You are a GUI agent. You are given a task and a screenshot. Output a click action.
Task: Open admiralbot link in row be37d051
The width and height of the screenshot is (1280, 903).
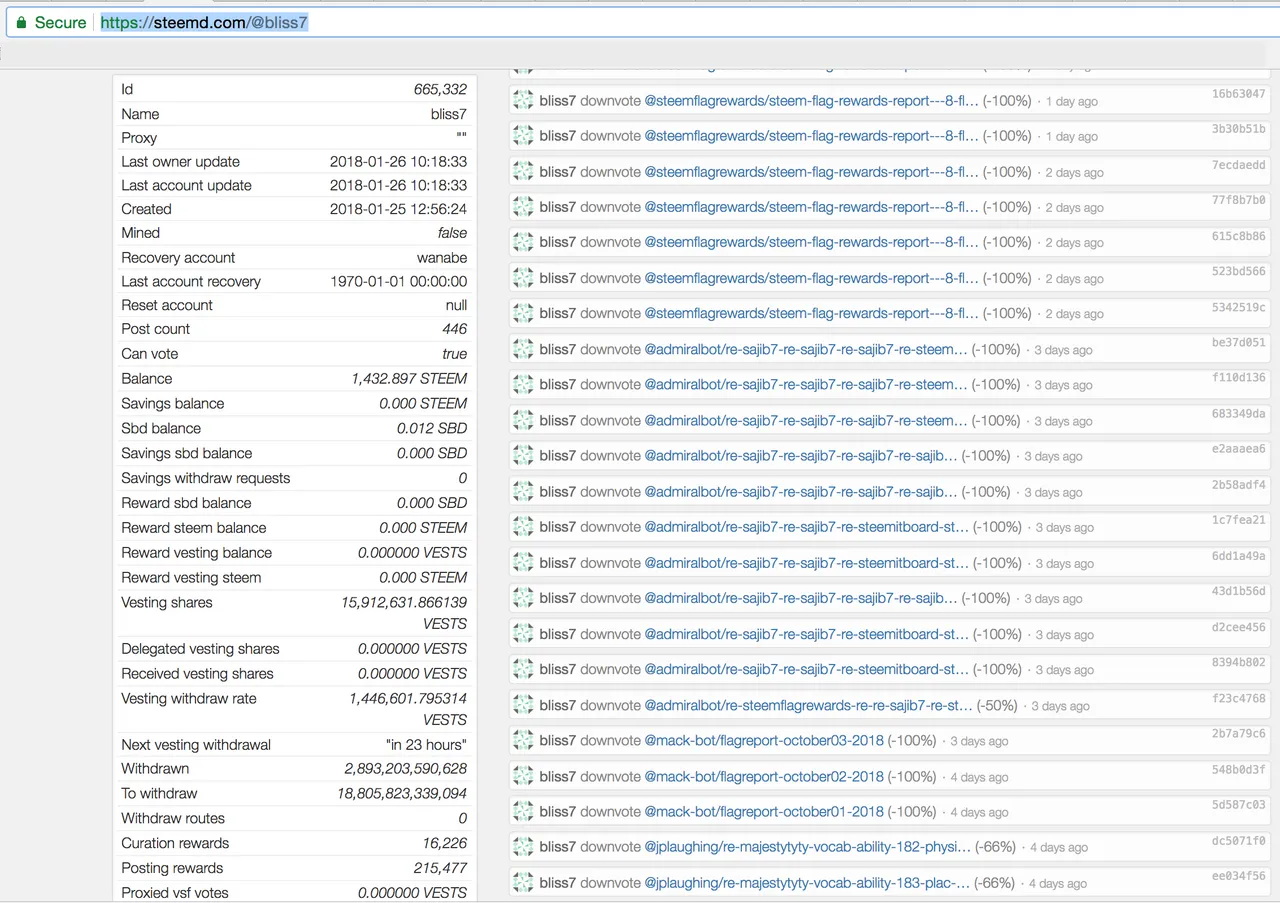tap(806, 349)
